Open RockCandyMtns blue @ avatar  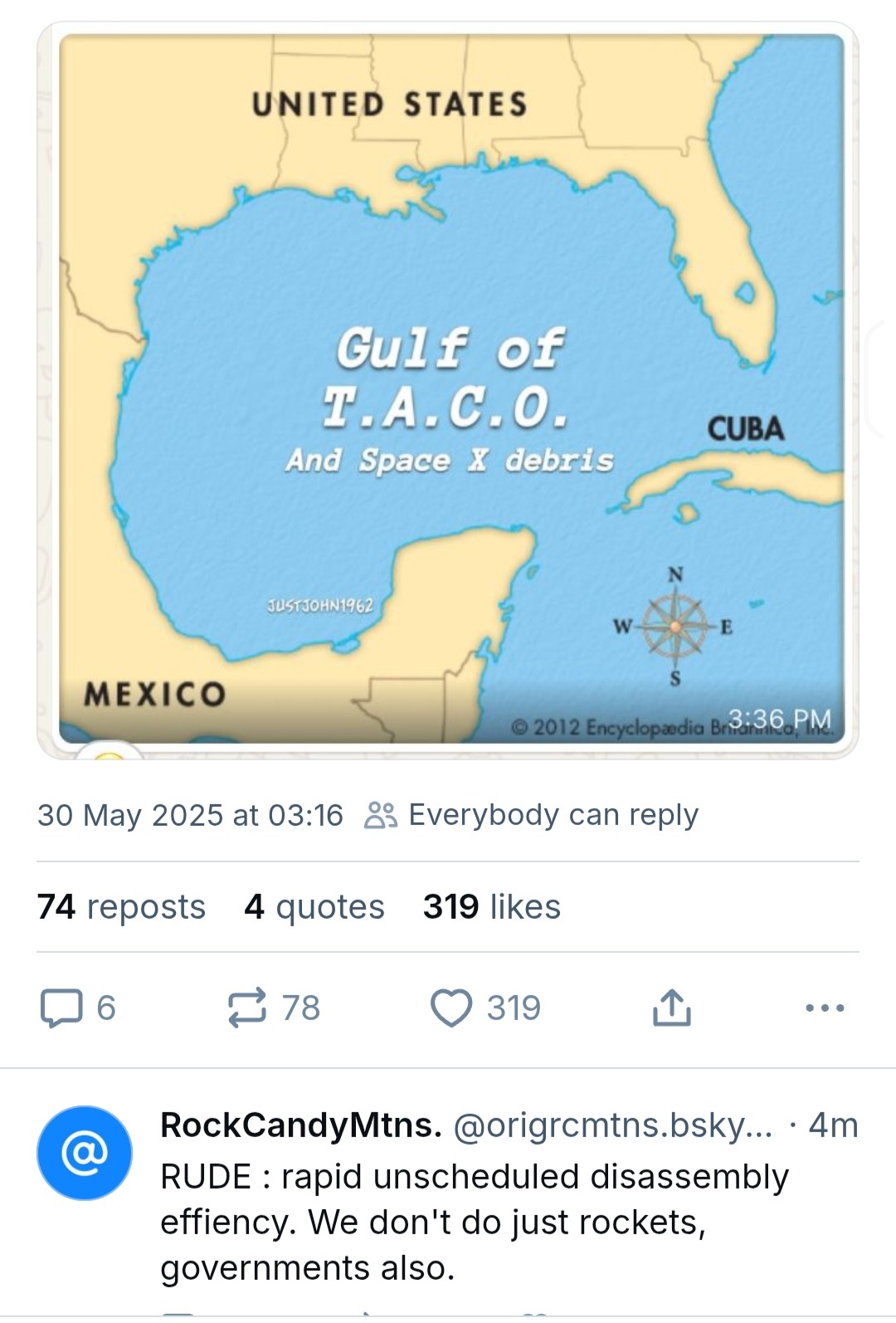pos(85,1153)
